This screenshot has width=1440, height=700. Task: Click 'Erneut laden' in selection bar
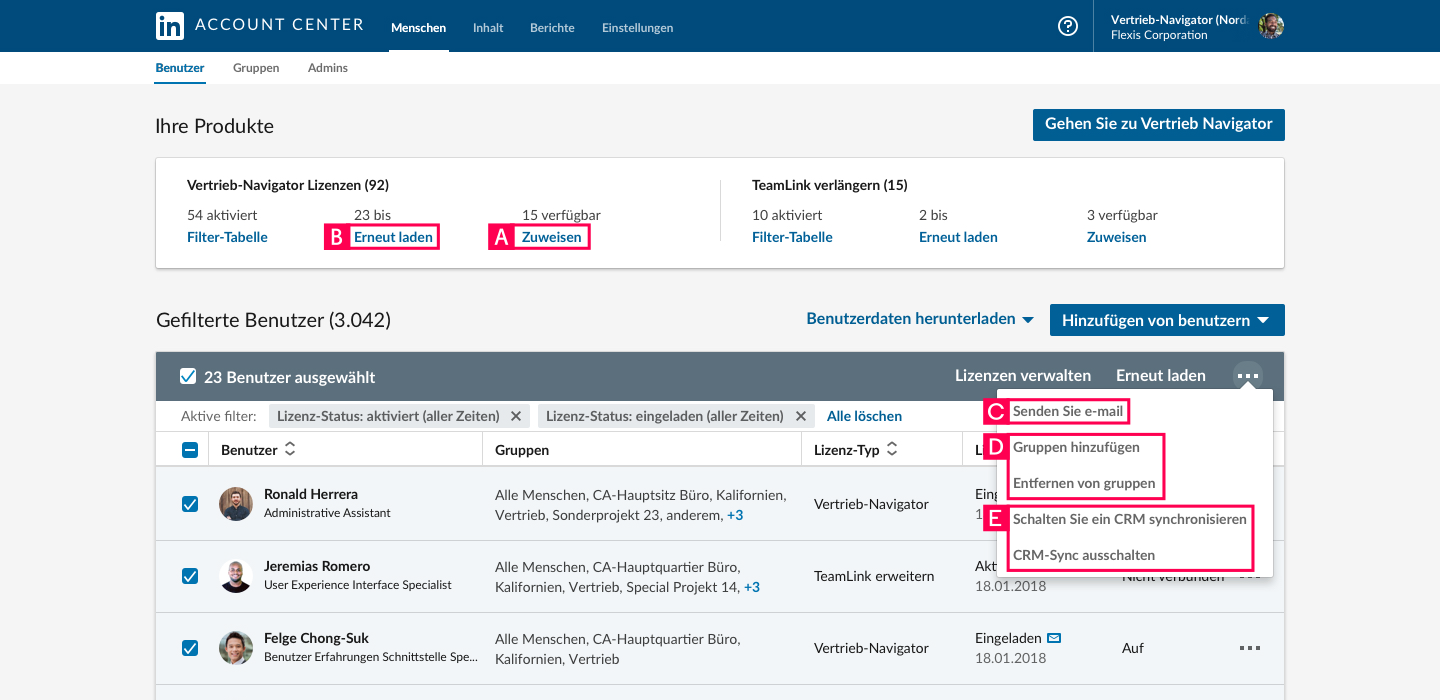(x=1161, y=376)
